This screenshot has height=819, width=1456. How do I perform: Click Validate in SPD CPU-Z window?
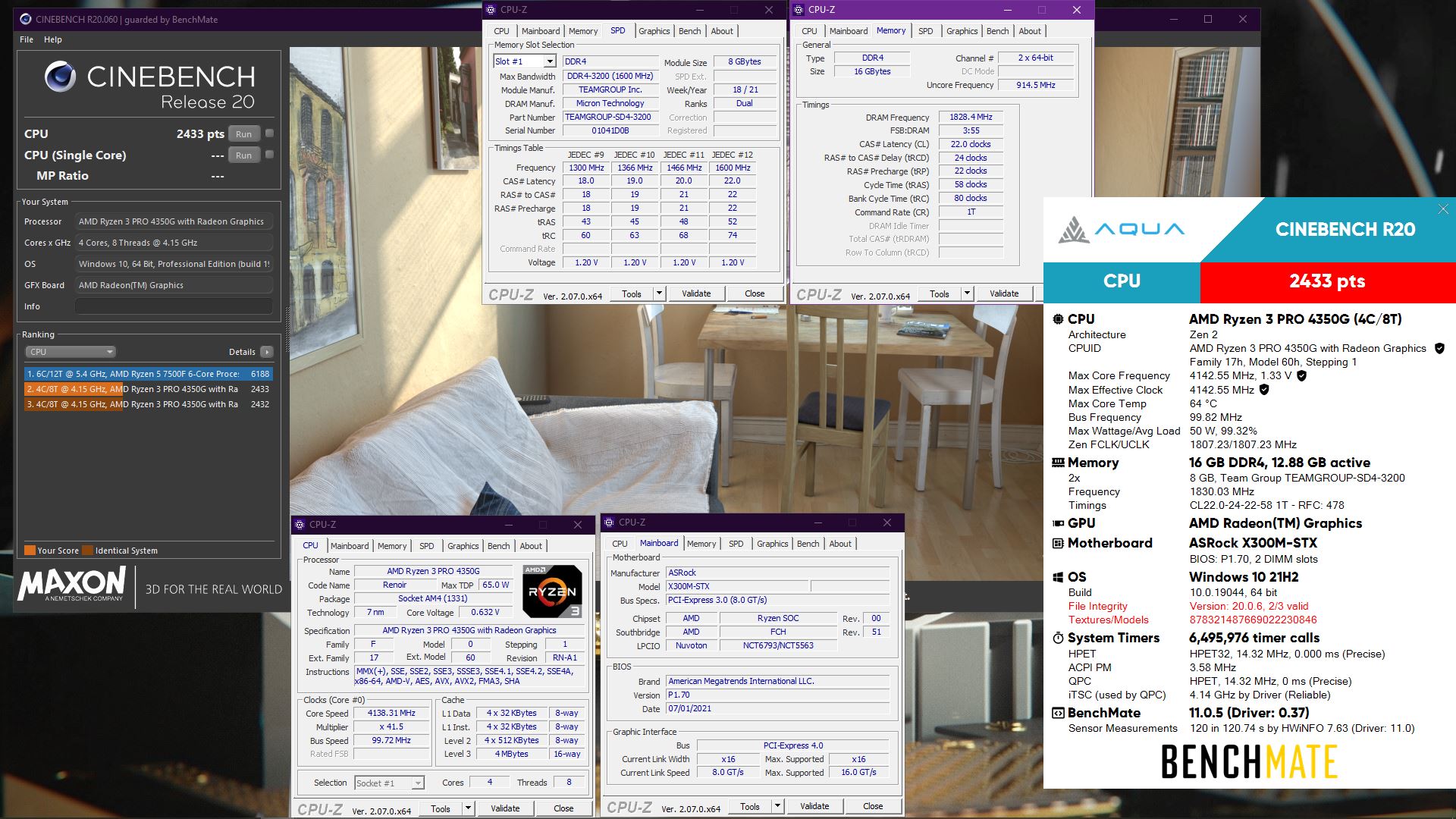[696, 293]
